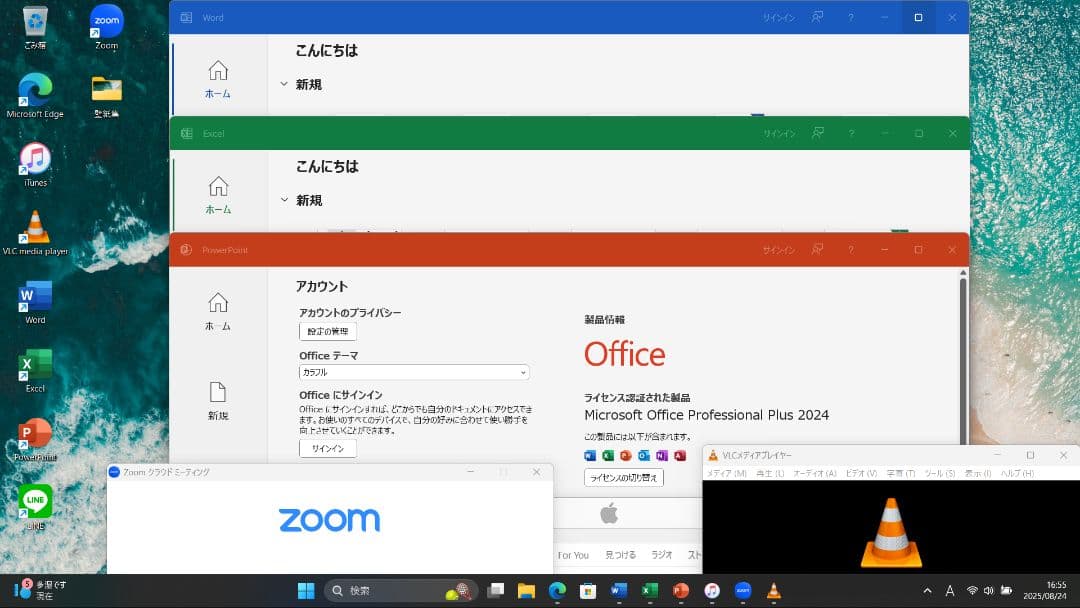
Task: Click the Zoom logo in the Zoom meeting window
Action: (329, 519)
